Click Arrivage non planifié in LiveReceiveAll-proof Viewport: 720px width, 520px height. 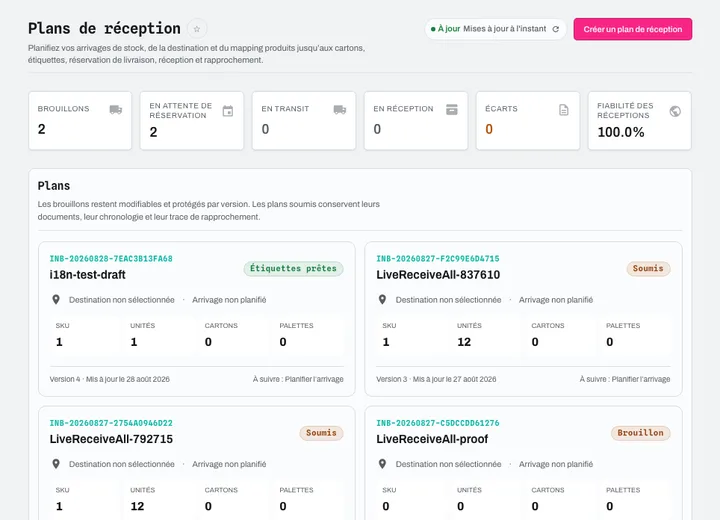[x=556, y=464]
